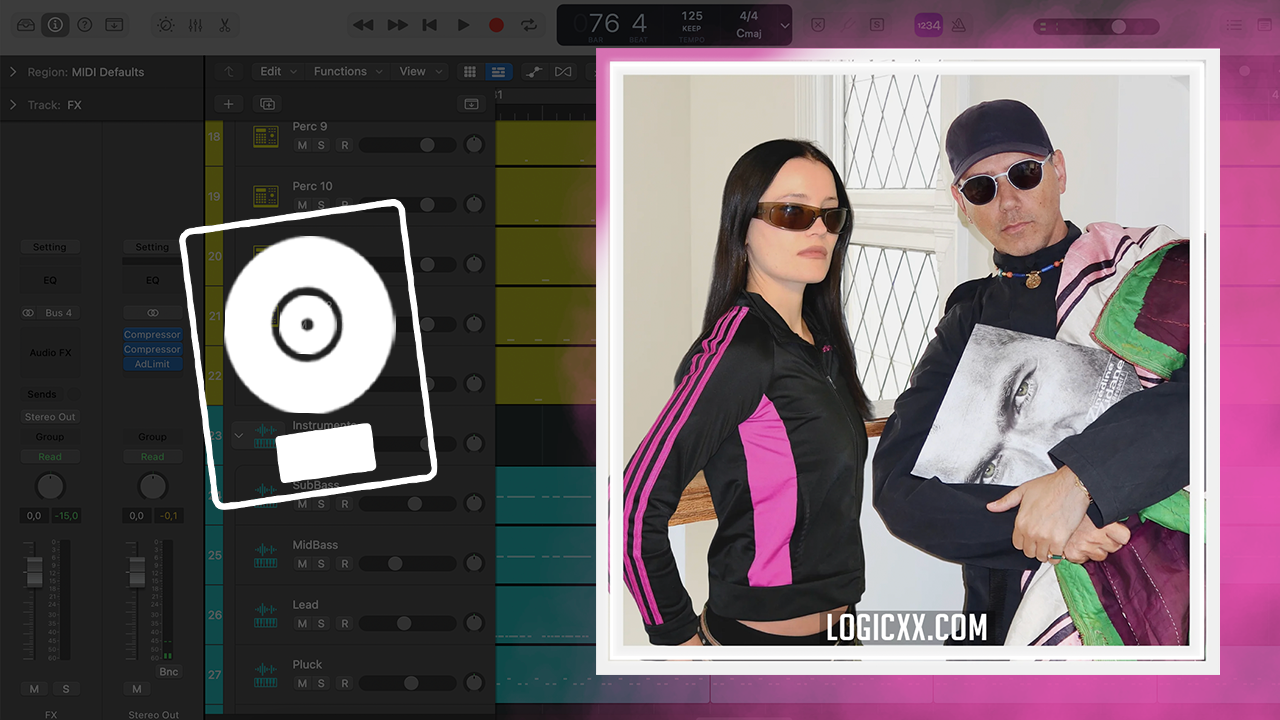Click the first Compressor plugin slot

click(152, 335)
